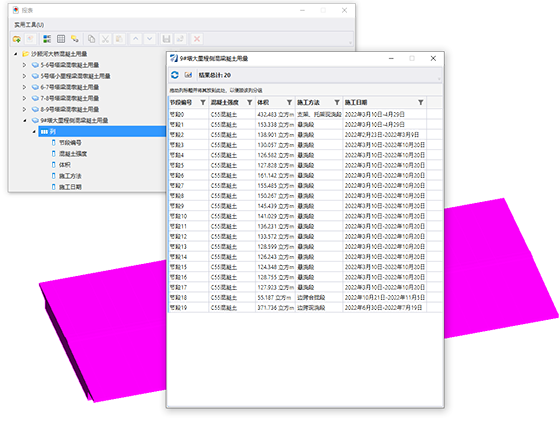Open filter for the 体积 column

289,103
